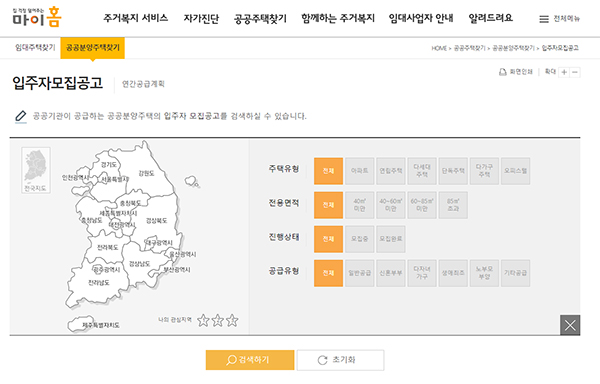Toggle the 다세대주택 housing type
The height and width of the screenshot is (384, 600).
tap(422, 171)
